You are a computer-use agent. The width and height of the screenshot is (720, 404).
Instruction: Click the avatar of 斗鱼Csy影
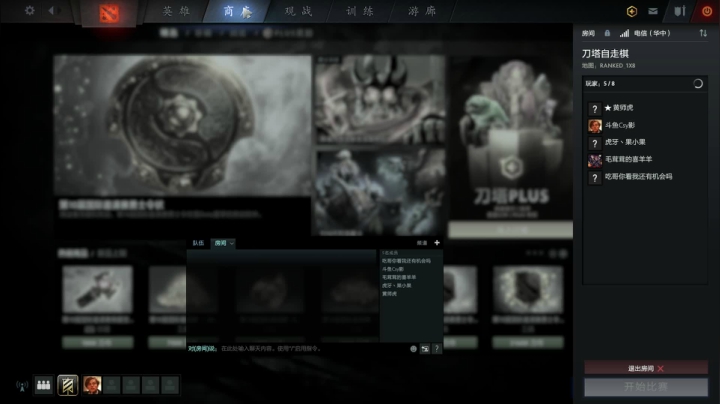click(x=595, y=126)
